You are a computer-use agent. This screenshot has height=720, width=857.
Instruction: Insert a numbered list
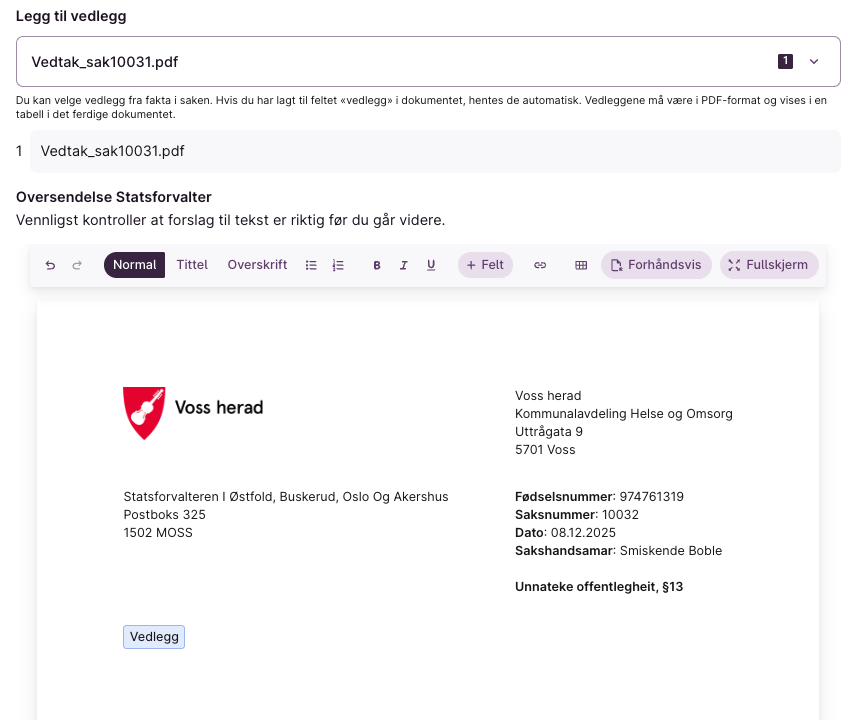(x=338, y=265)
